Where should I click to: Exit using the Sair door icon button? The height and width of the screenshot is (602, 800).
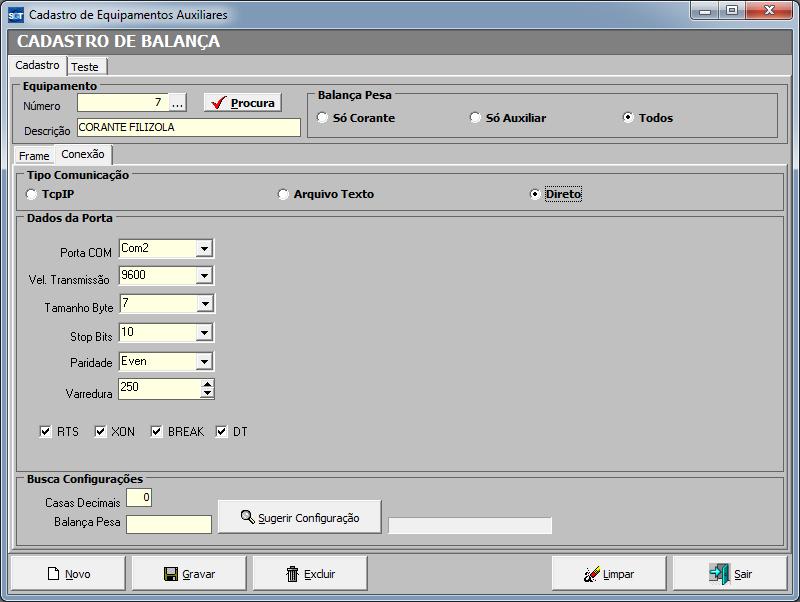click(730, 574)
